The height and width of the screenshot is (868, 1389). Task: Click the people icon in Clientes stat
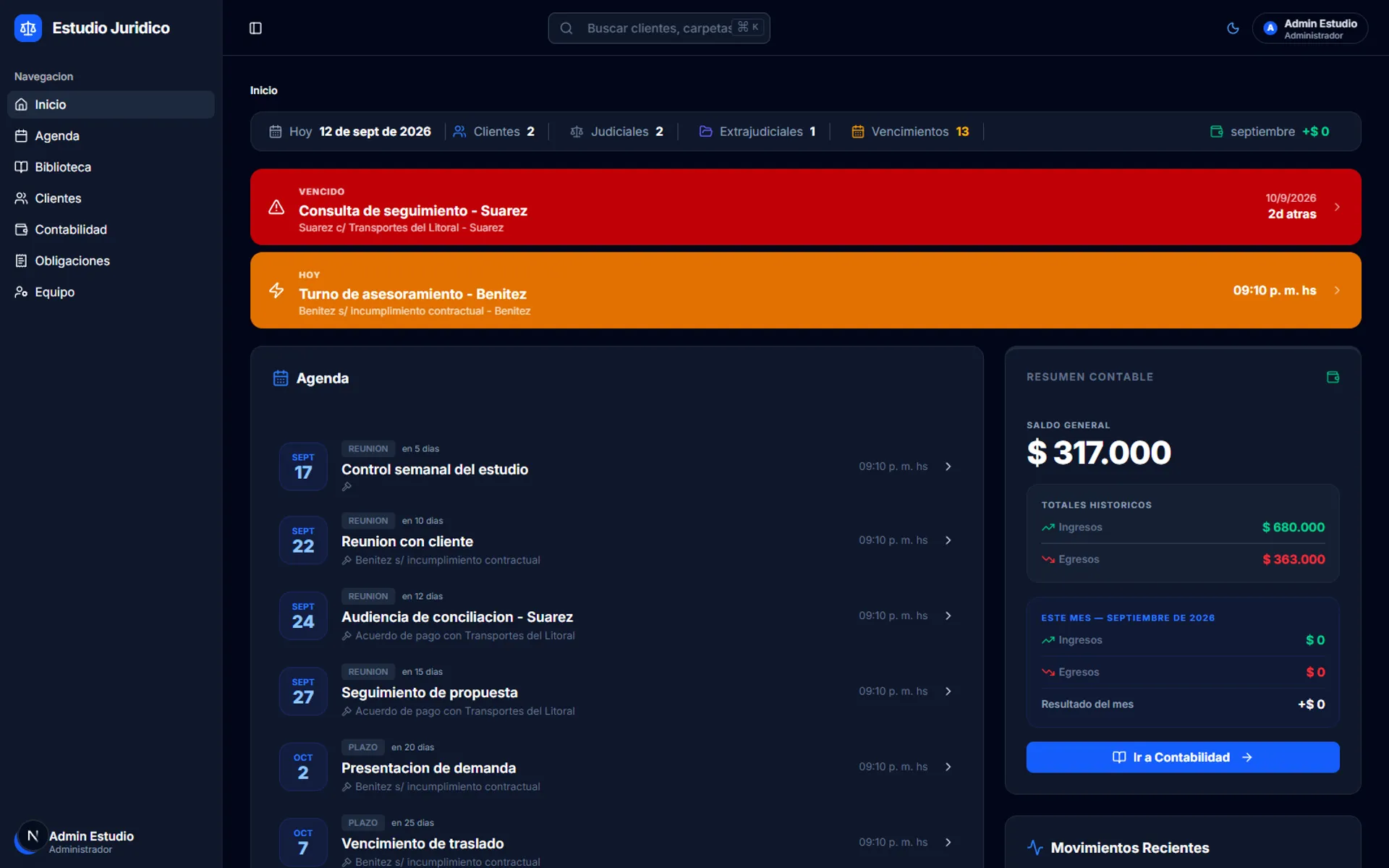point(459,132)
